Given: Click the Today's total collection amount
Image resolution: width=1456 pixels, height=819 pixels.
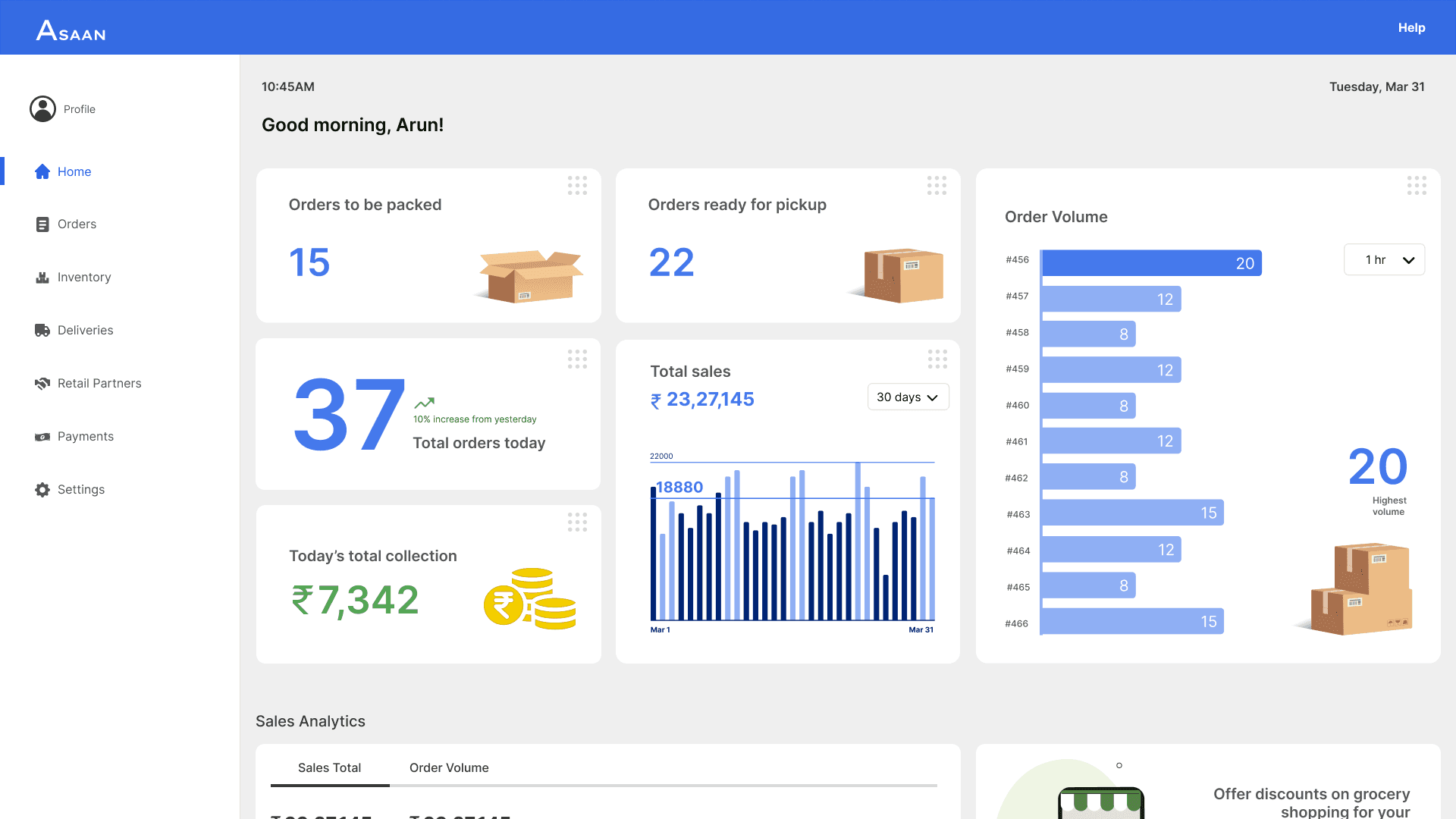Looking at the screenshot, I should [355, 600].
